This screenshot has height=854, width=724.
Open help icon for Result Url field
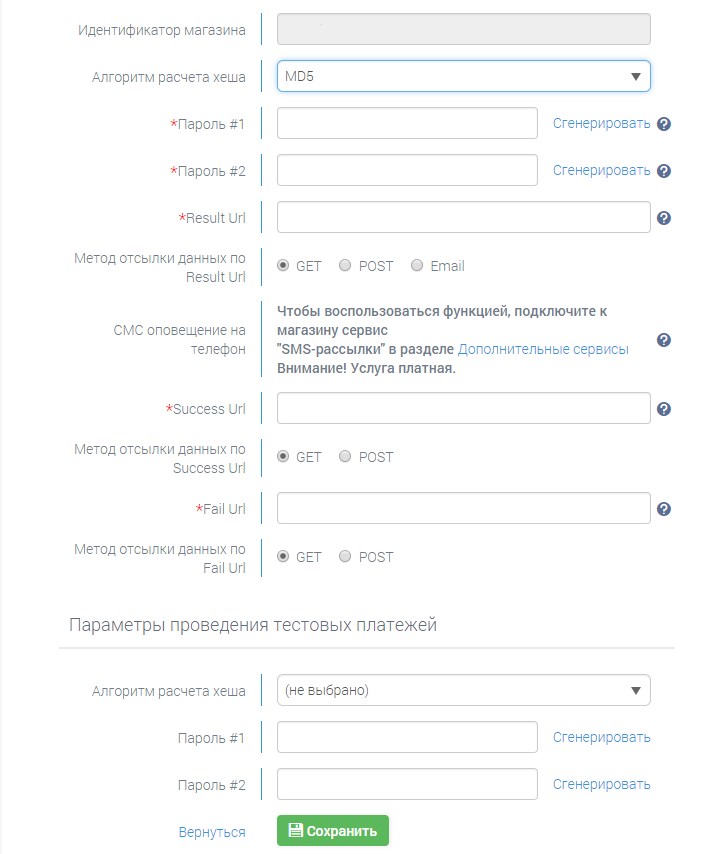(x=664, y=218)
